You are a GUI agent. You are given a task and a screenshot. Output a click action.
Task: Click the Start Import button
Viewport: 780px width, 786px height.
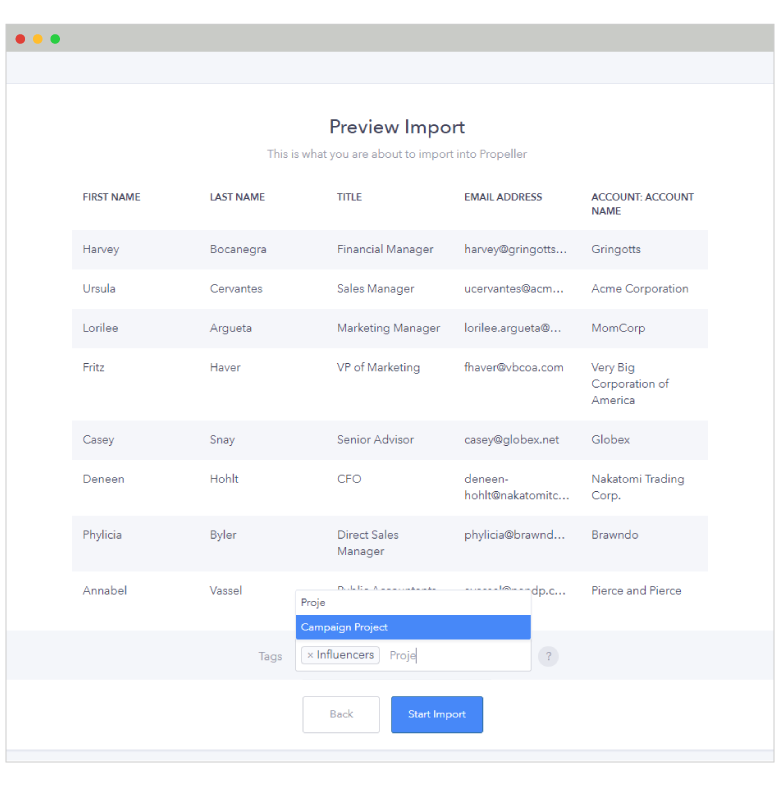437,714
